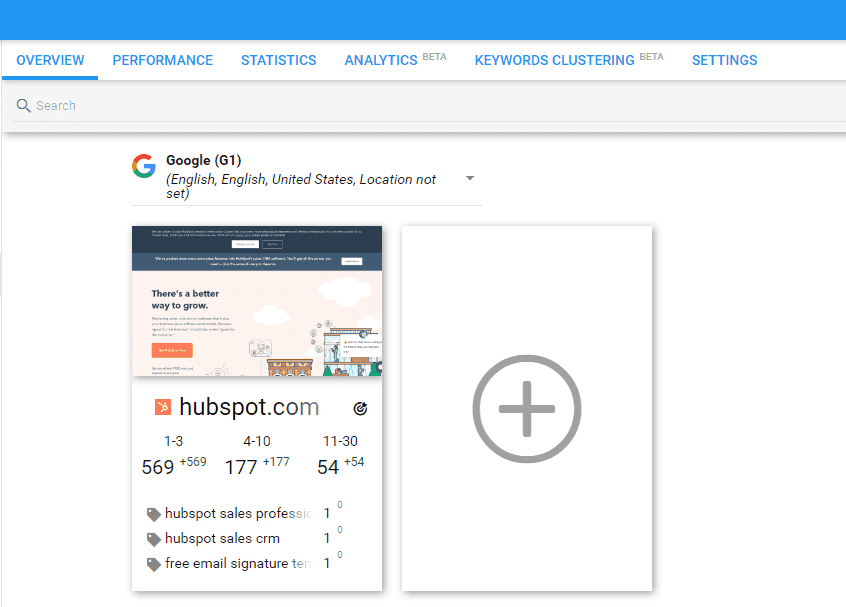846x607 pixels.
Task: Click the Google G logo
Action: [x=144, y=166]
